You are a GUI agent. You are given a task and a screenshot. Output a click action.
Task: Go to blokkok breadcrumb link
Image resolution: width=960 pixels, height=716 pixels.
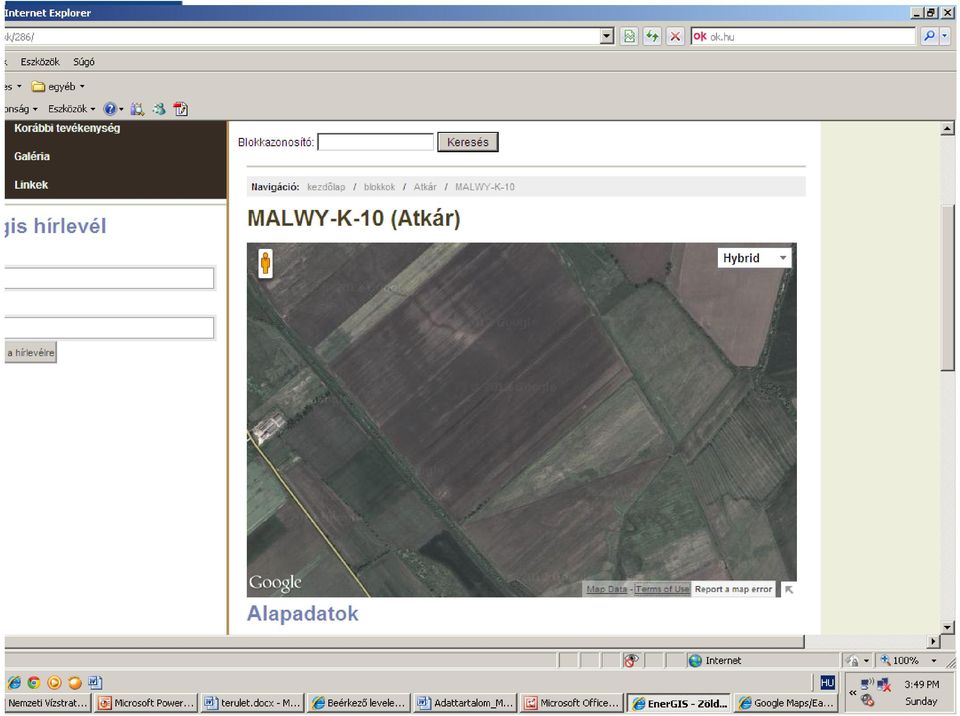click(380, 187)
